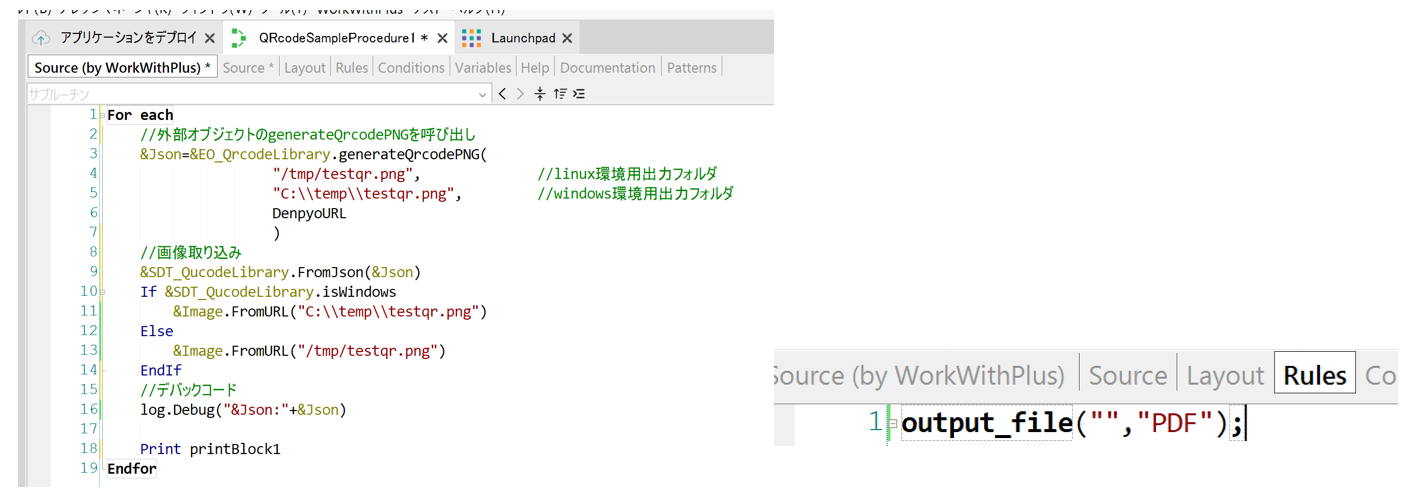
Task: Switch to the アプリケーションをデプロイ document tab
Action: click(123, 38)
